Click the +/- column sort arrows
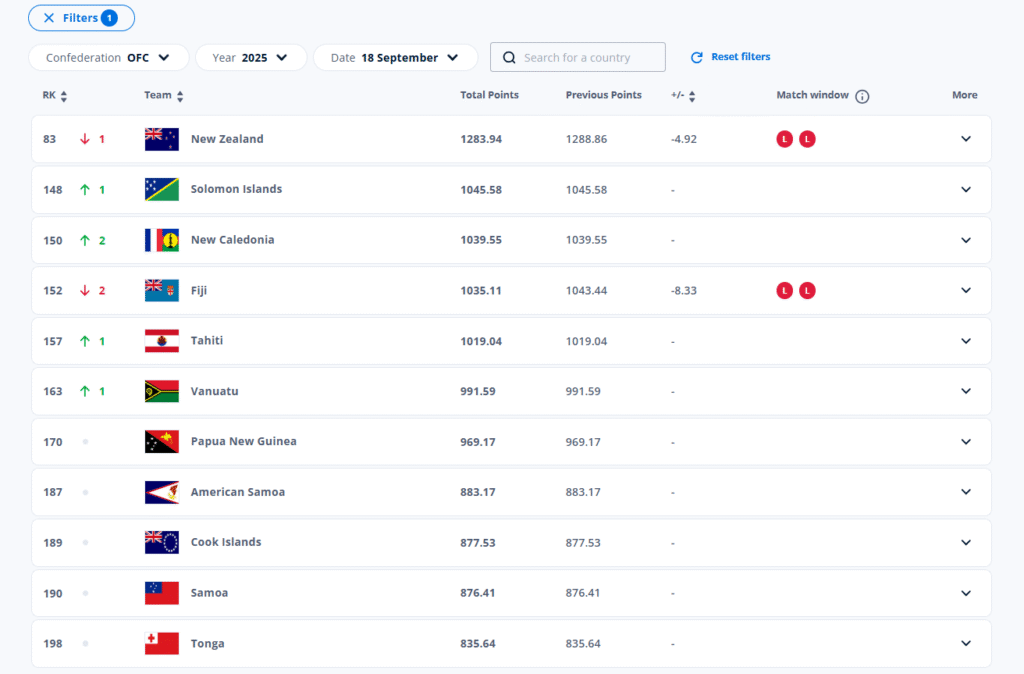The width and height of the screenshot is (1024, 674). point(692,96)
